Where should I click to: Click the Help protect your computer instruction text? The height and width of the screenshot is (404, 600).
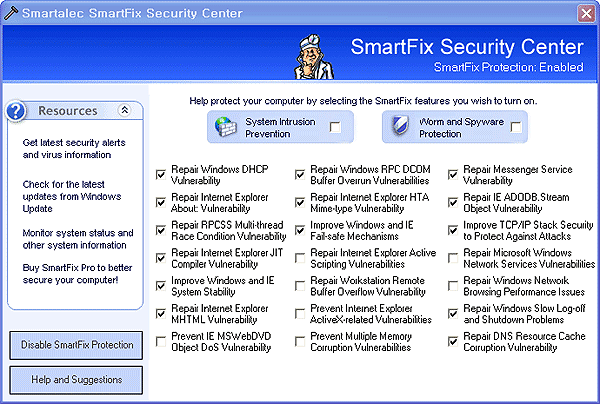363,101
